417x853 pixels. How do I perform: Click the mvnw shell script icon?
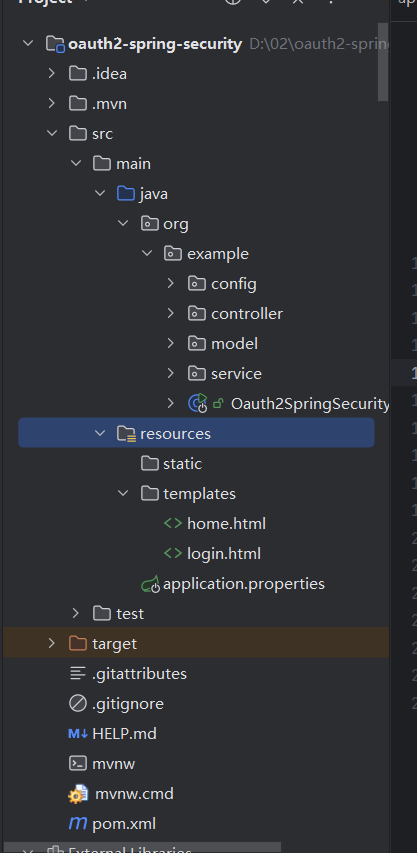pos(78,763)
